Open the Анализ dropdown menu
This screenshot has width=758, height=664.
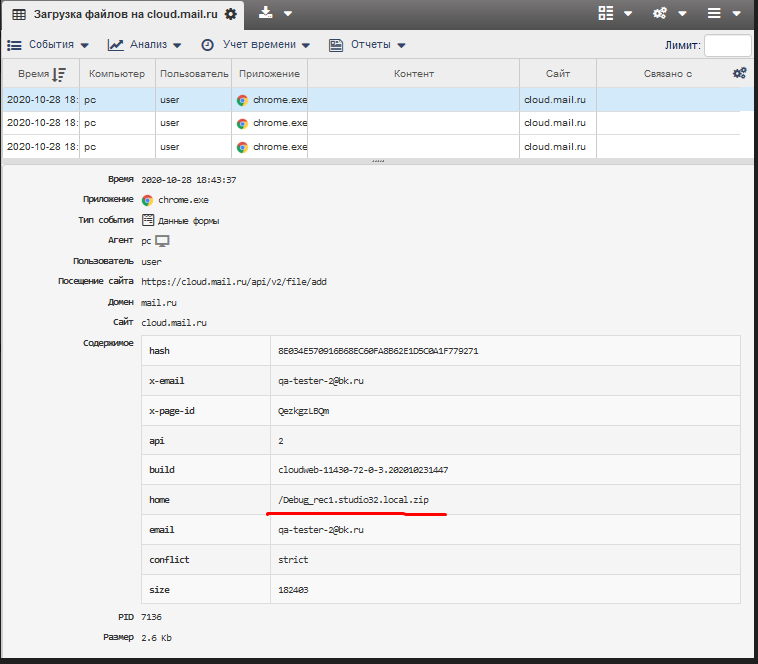[145, 45]
